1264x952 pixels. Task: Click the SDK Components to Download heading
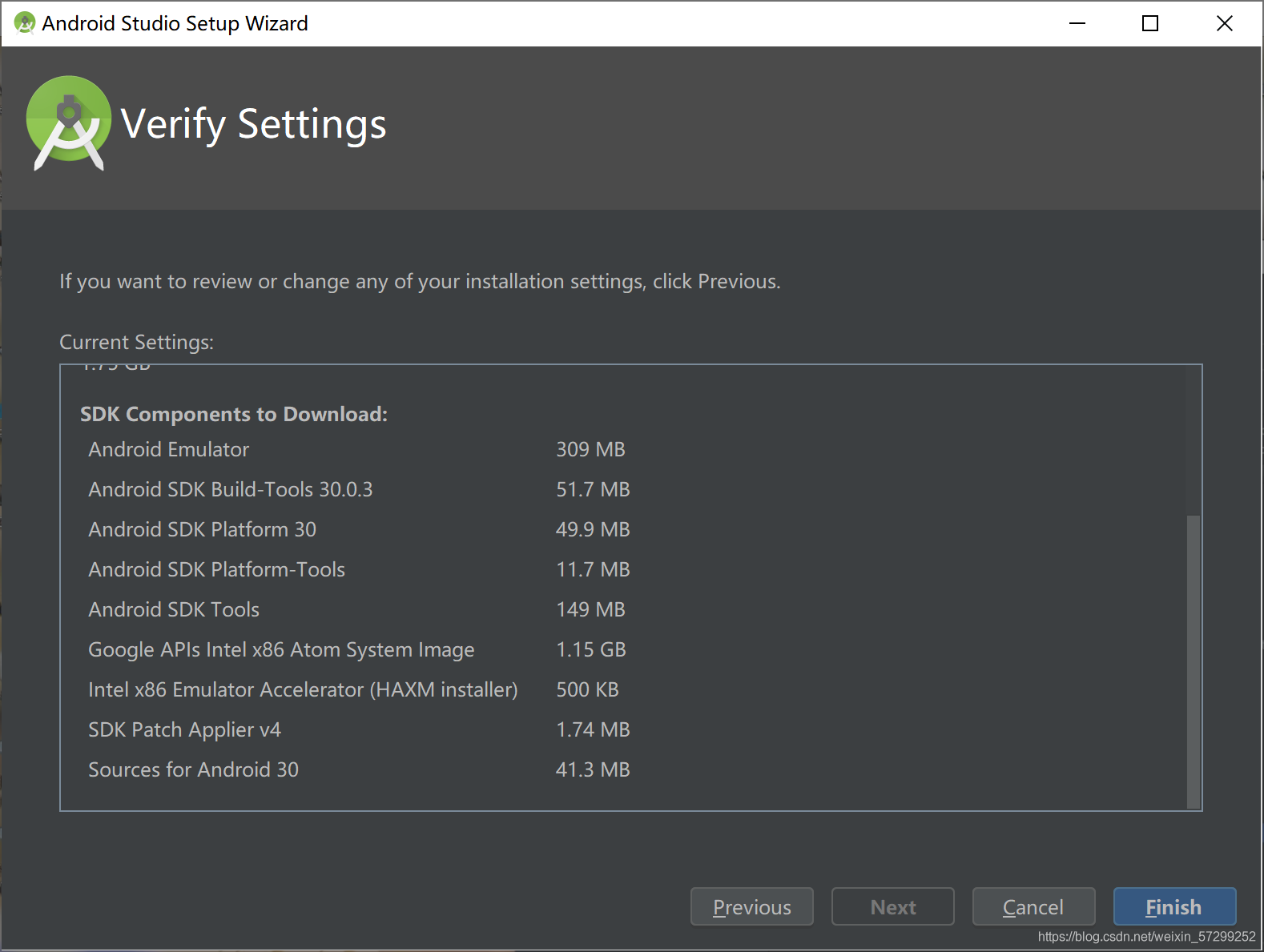coord(234,414)
